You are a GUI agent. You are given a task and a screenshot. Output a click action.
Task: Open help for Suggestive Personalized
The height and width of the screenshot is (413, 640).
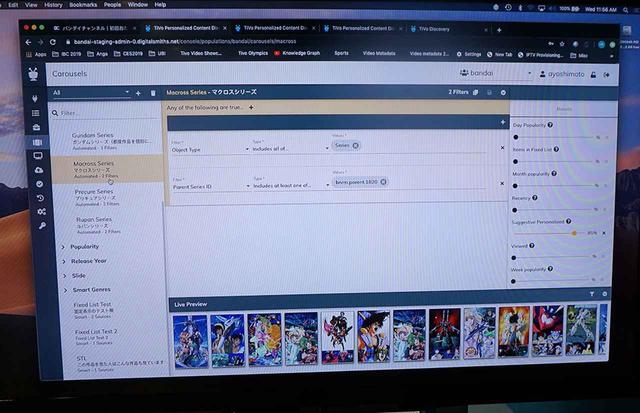[569, 221]
